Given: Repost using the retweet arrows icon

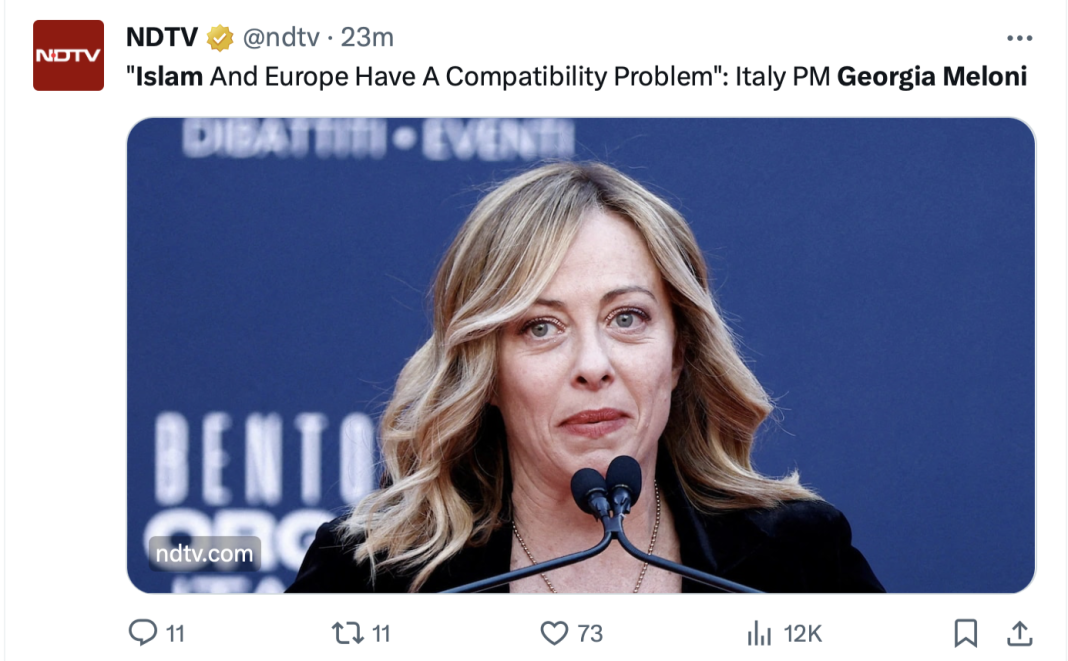Looking at the screenshot, I should [347, 632].
